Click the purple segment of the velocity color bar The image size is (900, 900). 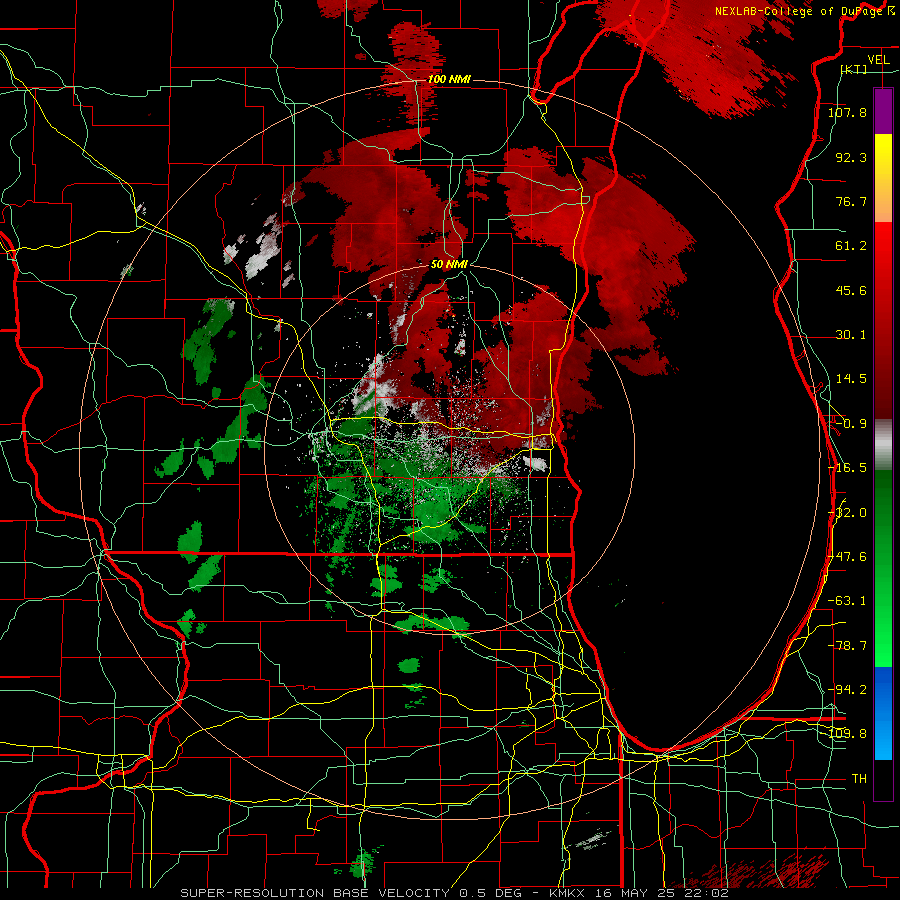point(883,111)
